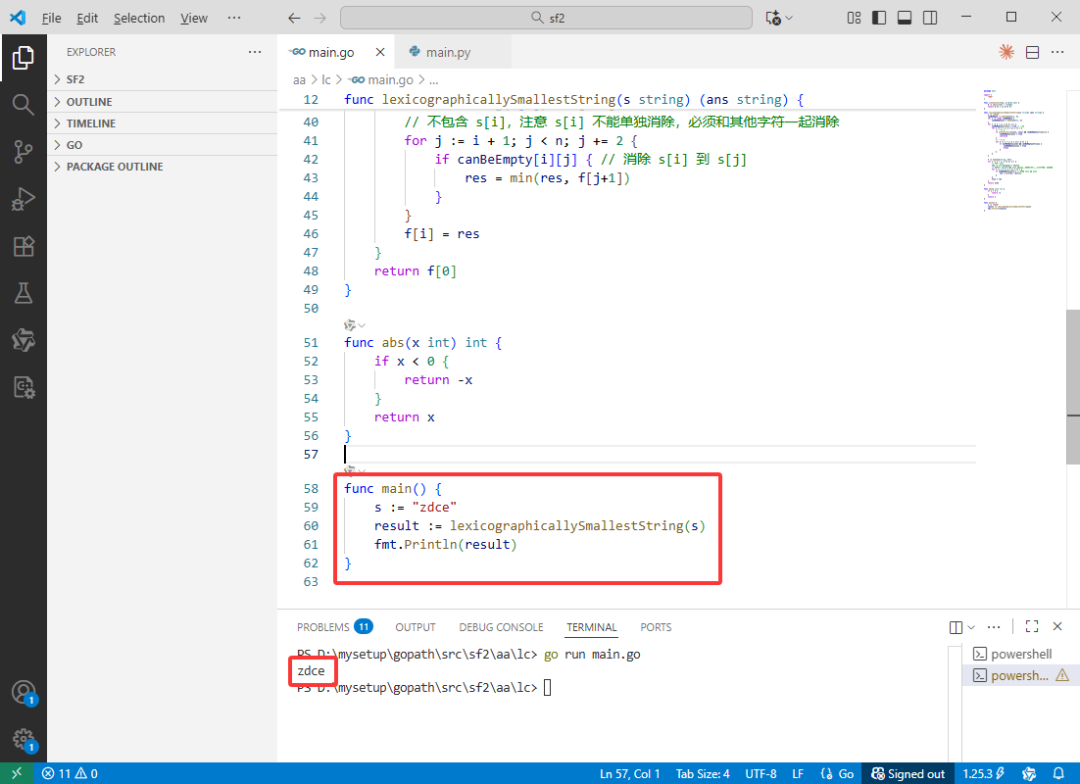Click the sf2 command center search box
1080x784 pixels.
546,18
